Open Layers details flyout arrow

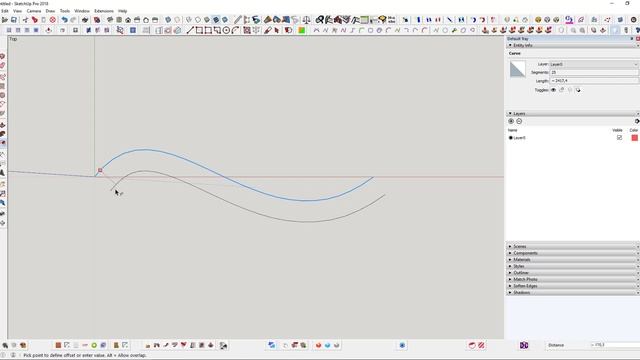tap(637, 121)
